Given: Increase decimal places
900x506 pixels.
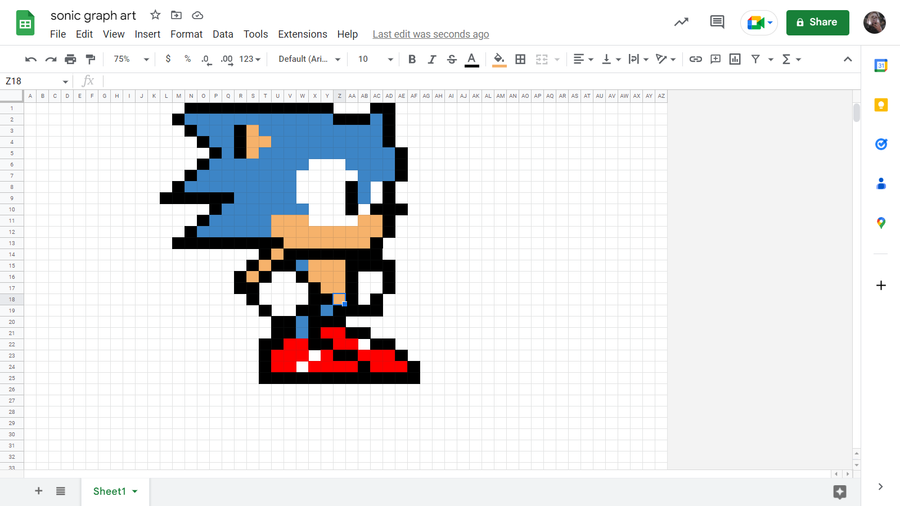Looking at the screenshot, I should coord(227,59).
